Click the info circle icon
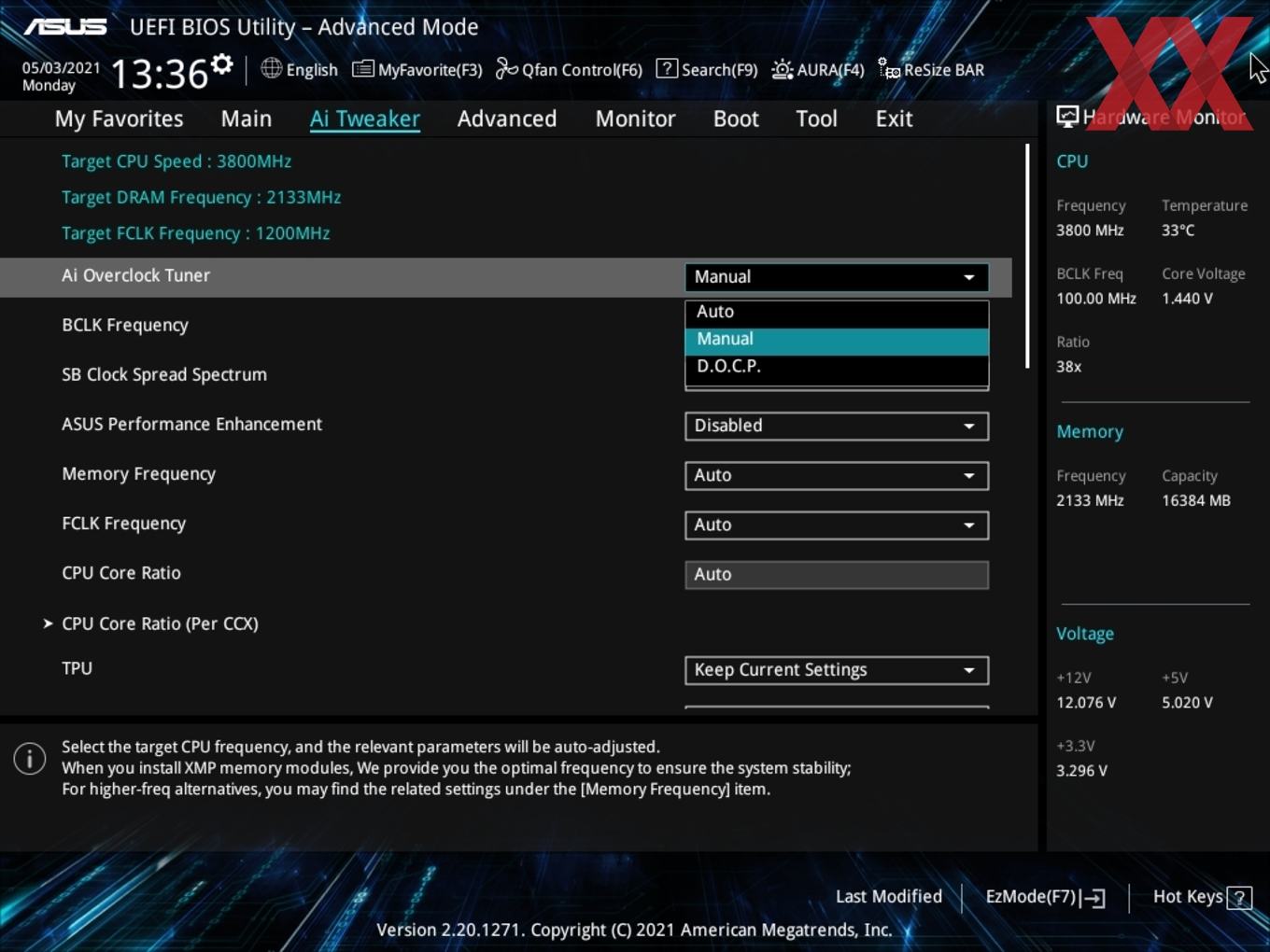The image size is (1270, 952). [x=30, y=759]
